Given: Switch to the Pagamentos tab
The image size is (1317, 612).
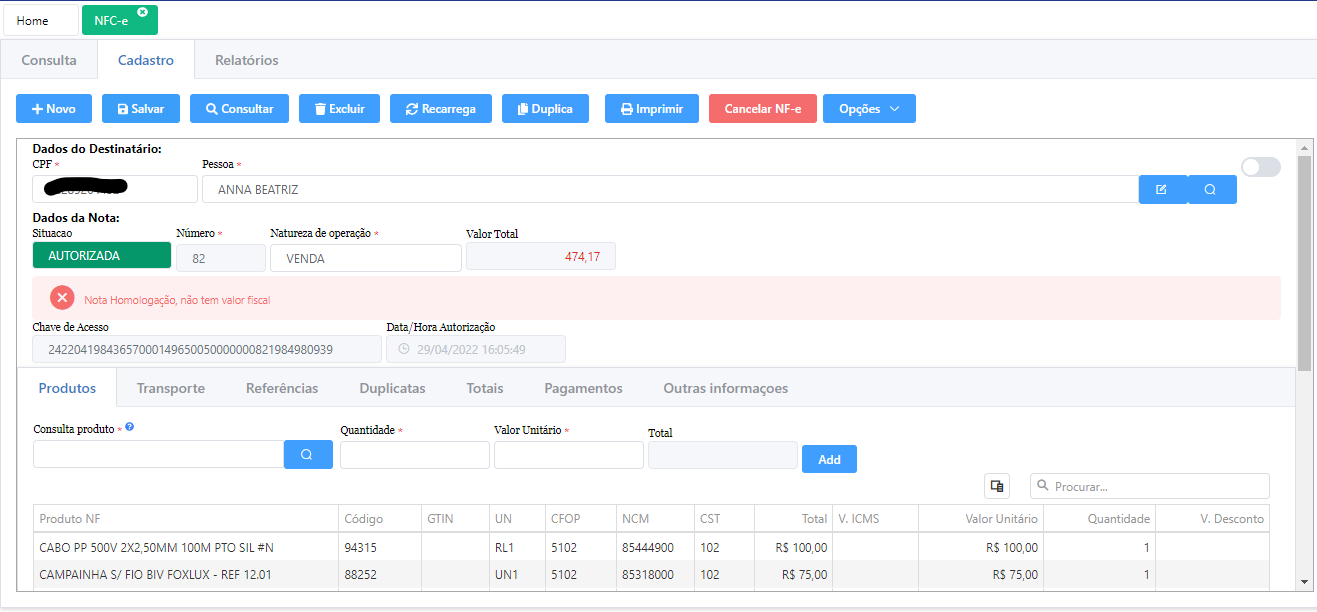Looking at the screenshot, I should click(583, 388).
